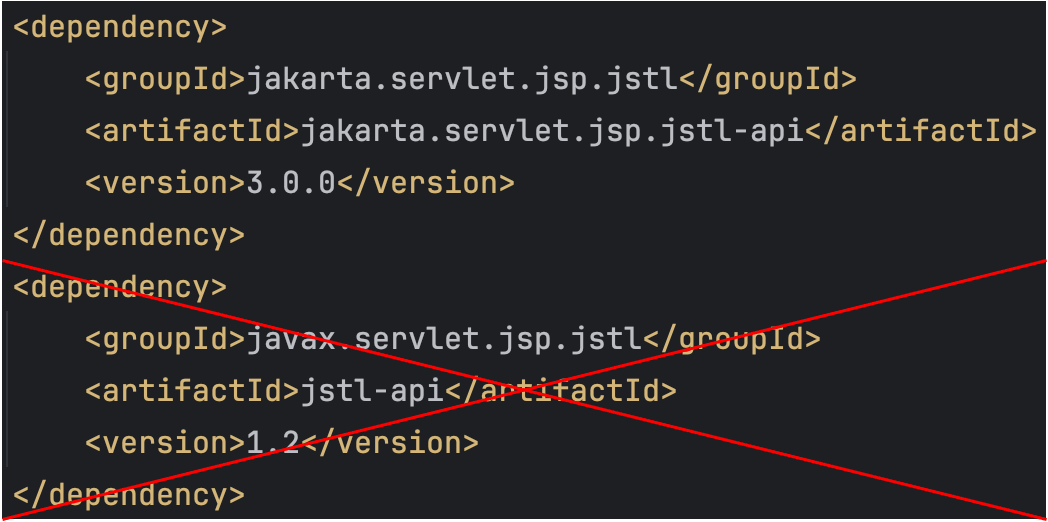Click the artifactId value jakarta.servlet.jsp.jstl-api

(553, 132)
